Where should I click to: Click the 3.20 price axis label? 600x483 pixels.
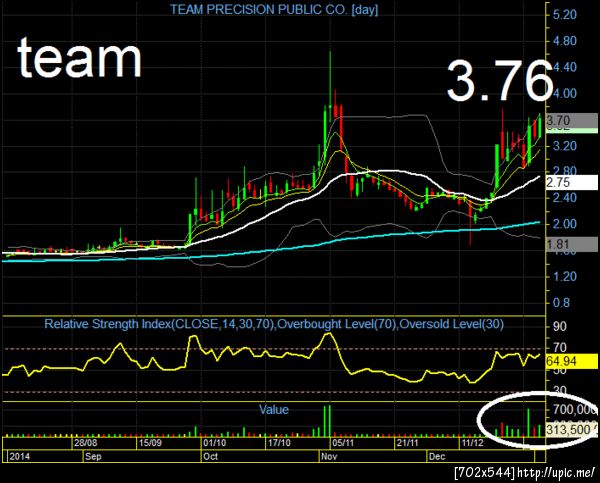[564, 146]
